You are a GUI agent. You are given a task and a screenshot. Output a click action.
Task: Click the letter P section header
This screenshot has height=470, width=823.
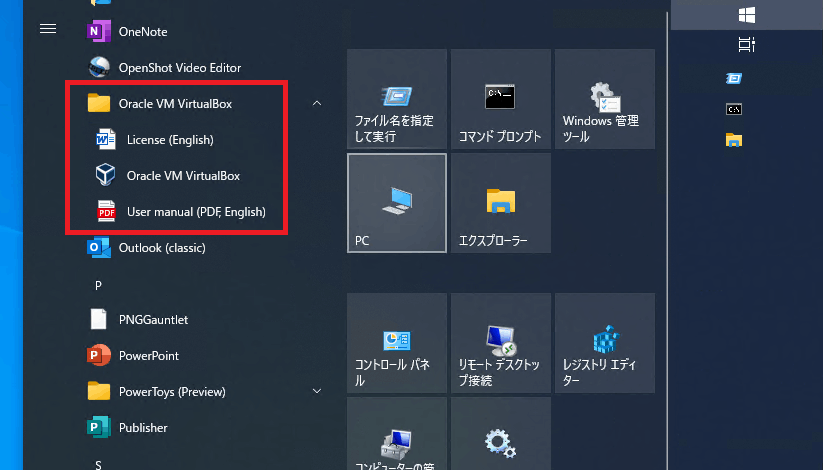[x=98, y=286]
